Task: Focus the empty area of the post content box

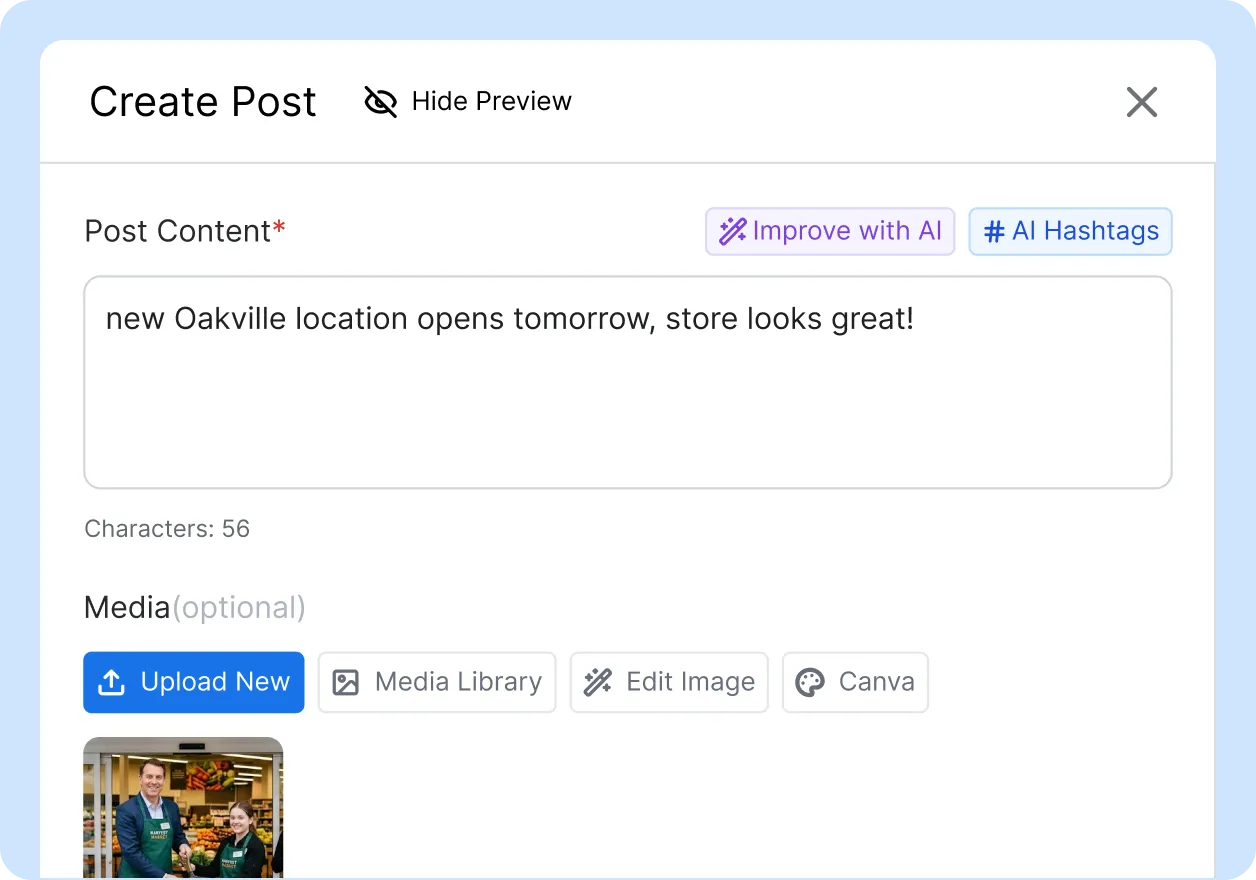Action: pos(627,420)
